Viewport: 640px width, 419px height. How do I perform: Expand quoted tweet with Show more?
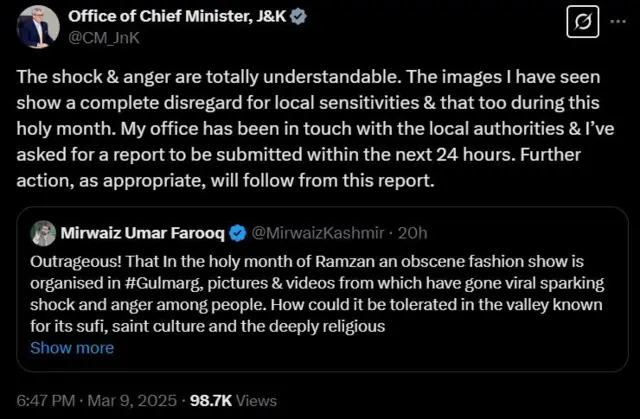72,348
